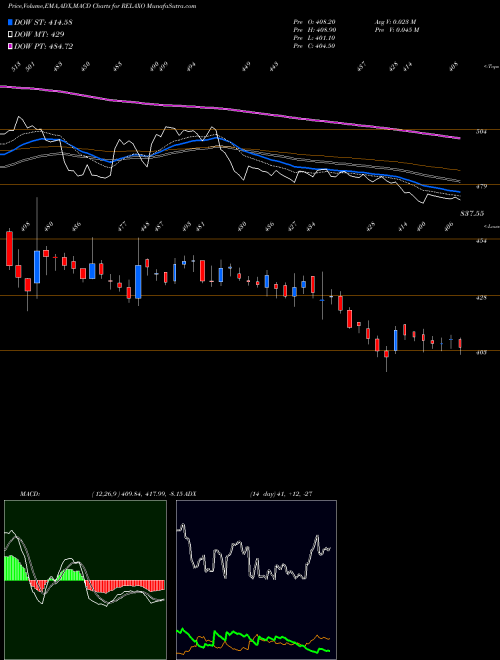Image resolution: width=500 pixels, height=660 pixels.
Task: Click the 425 price level label
Action: pyautogui.click(x=481, y=298)
